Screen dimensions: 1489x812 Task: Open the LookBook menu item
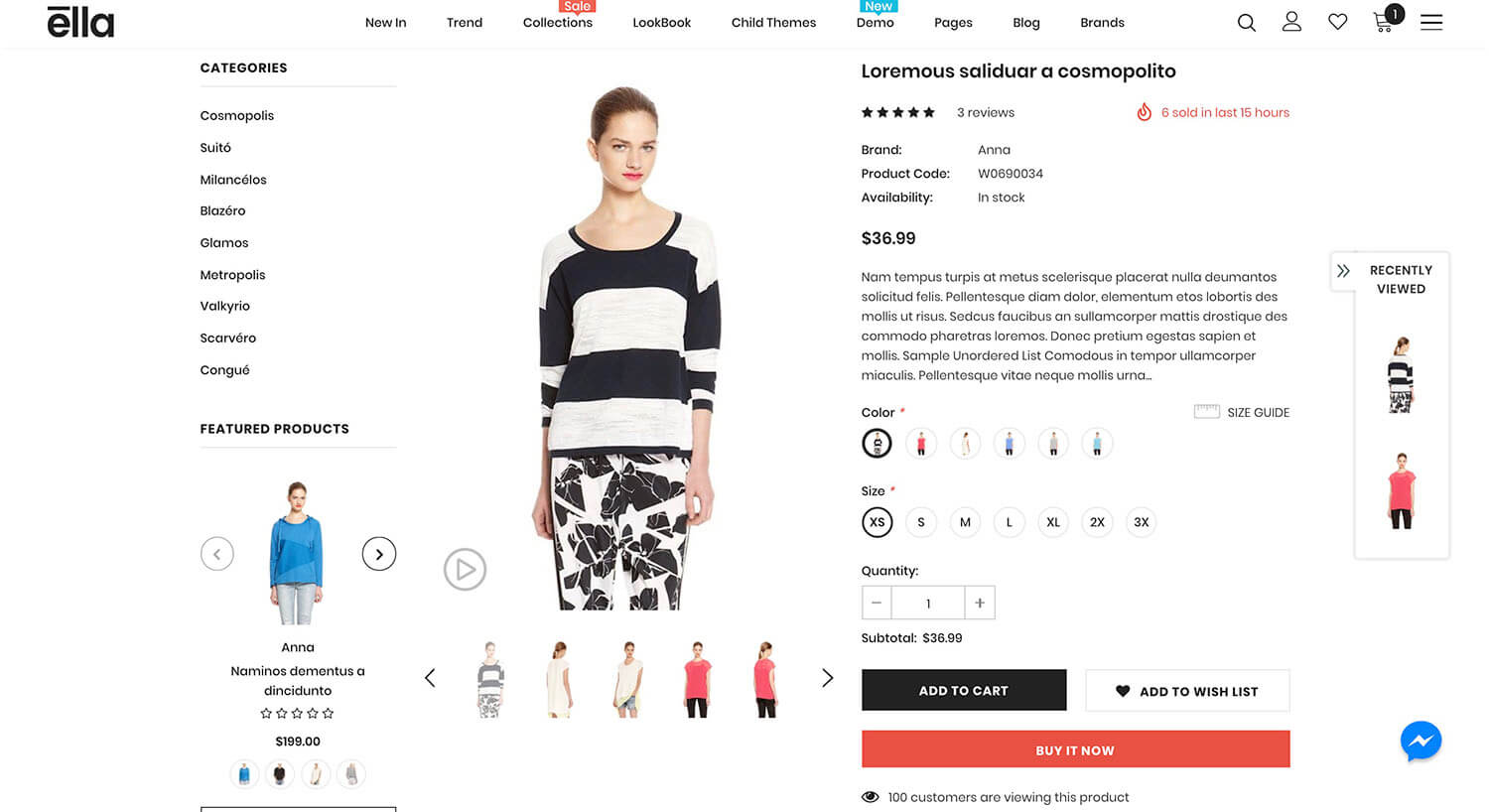662,22
